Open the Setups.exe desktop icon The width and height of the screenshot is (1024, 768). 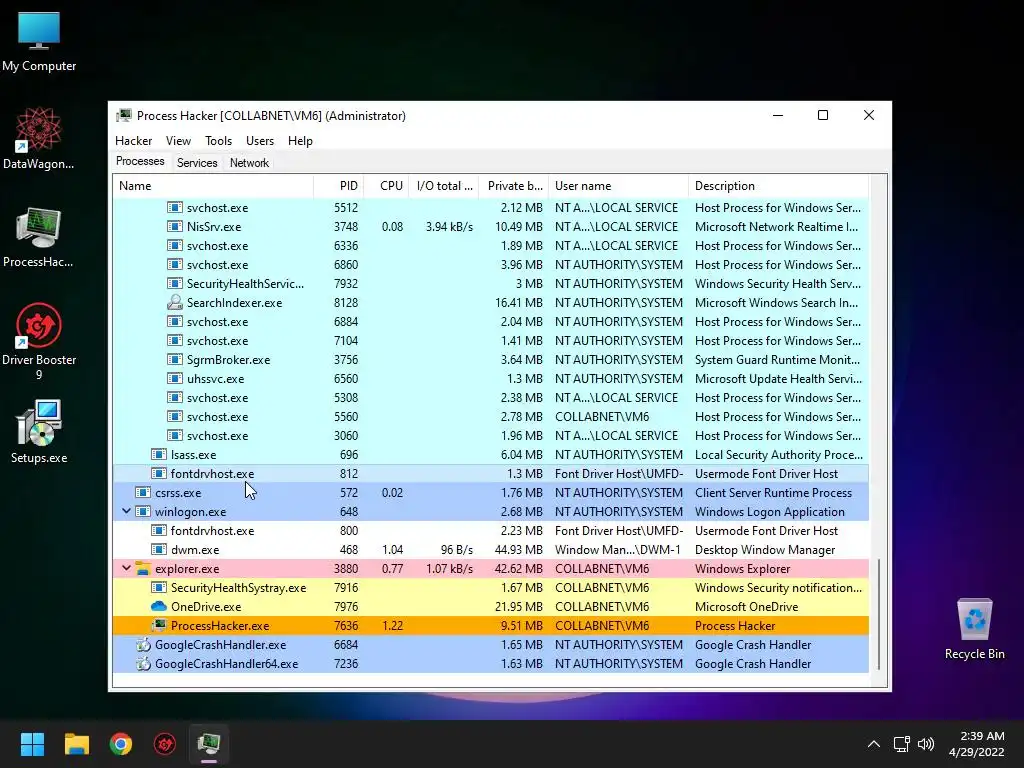pyautogui.click(x=39, y=432)
